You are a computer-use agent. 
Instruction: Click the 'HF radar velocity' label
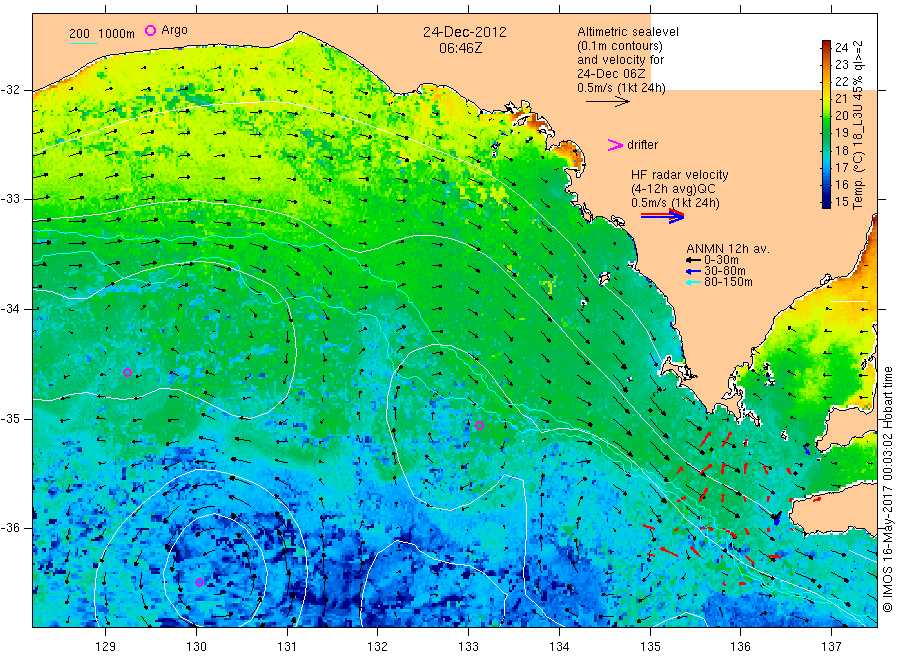click(x=680, y=174)
